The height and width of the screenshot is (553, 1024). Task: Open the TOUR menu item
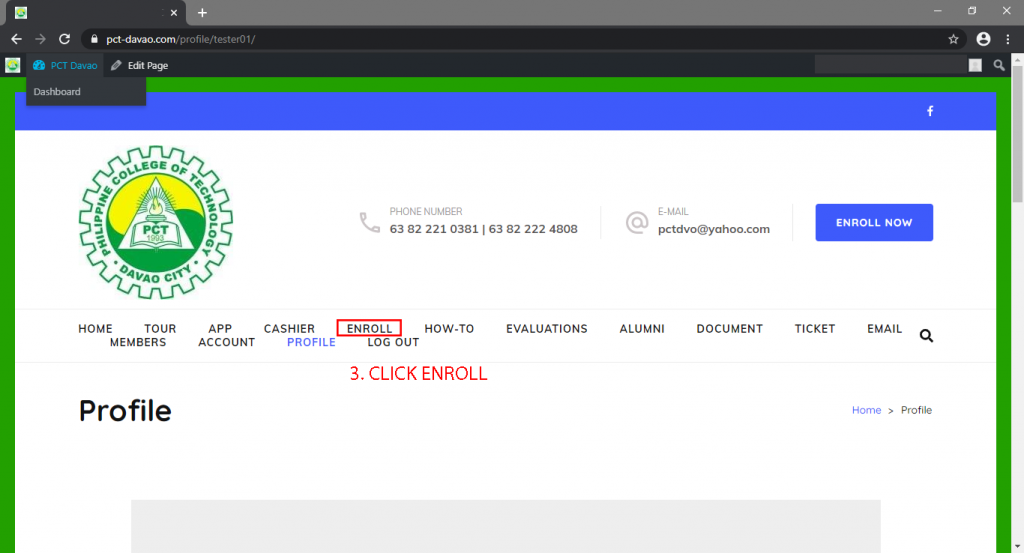[160, 329]
